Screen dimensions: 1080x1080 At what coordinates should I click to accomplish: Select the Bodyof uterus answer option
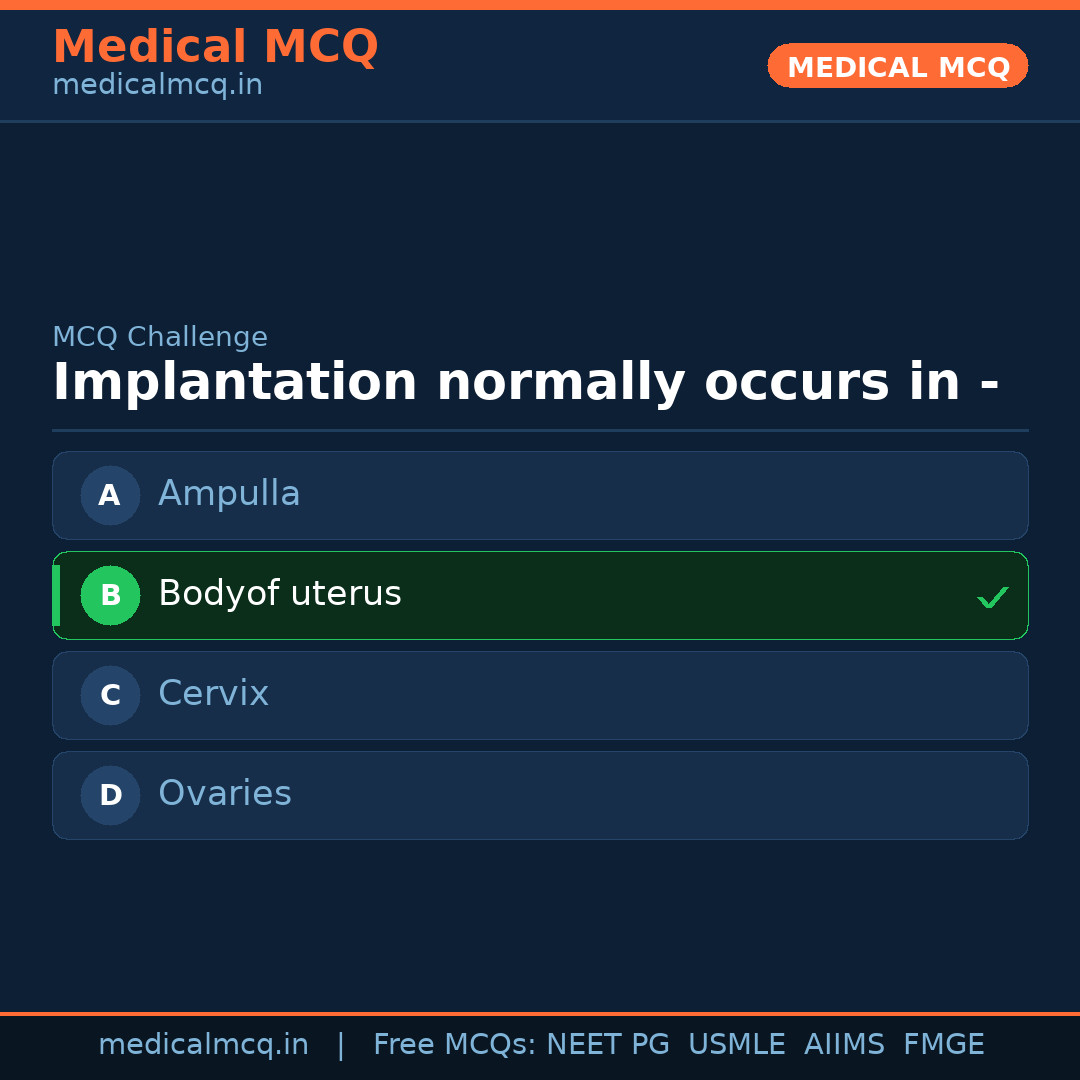(540, 595)
